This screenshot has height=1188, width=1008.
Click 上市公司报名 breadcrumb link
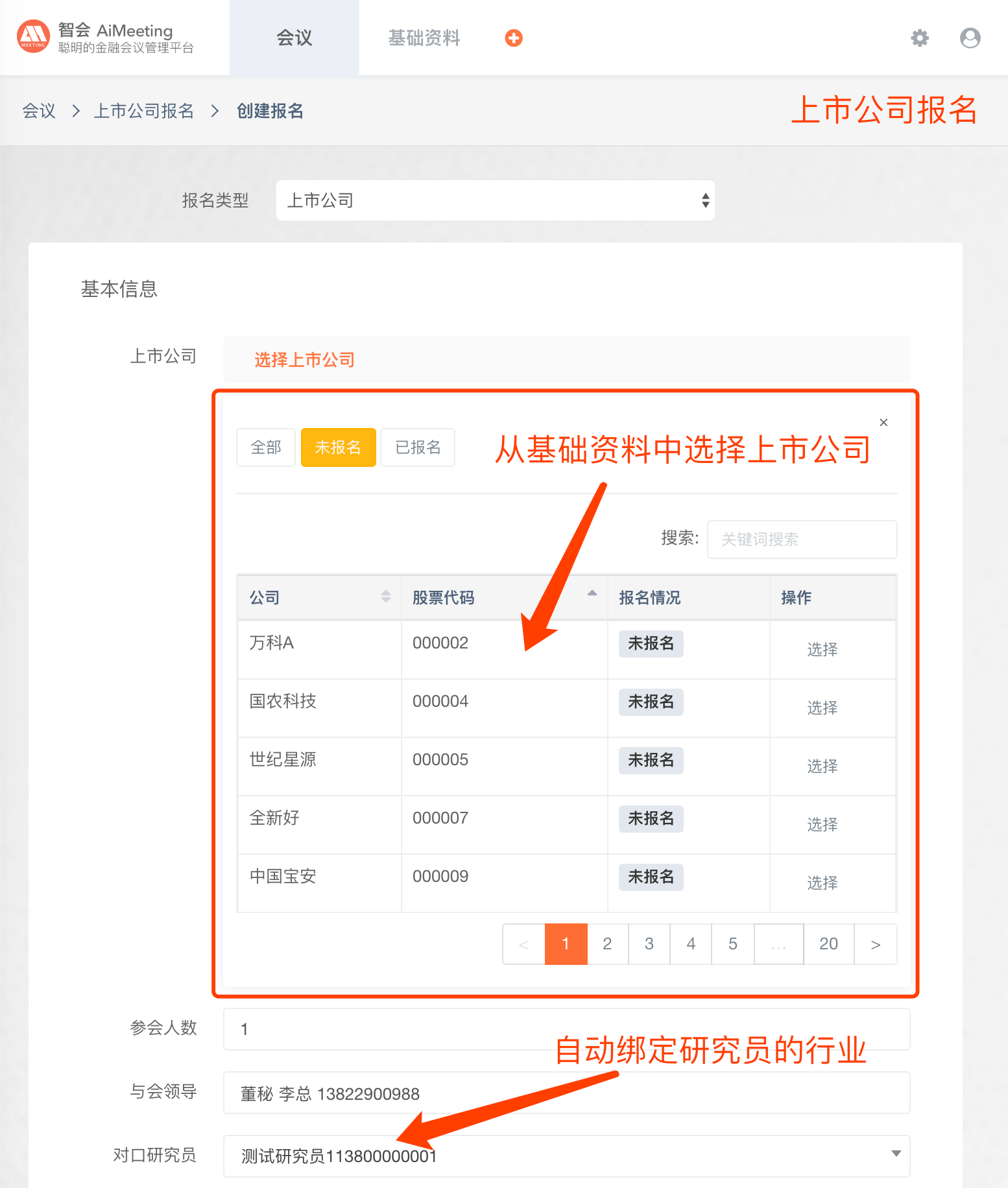144,112
